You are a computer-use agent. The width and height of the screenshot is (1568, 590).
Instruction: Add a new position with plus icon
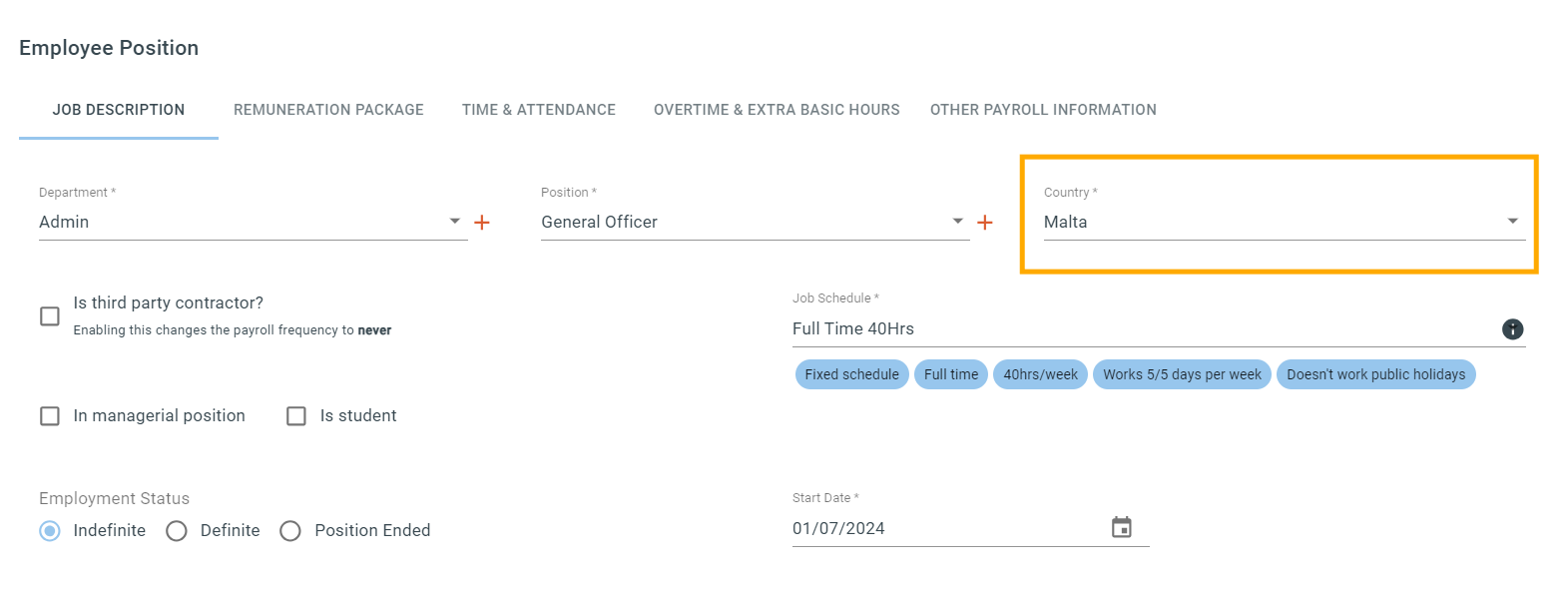point(985,223)
